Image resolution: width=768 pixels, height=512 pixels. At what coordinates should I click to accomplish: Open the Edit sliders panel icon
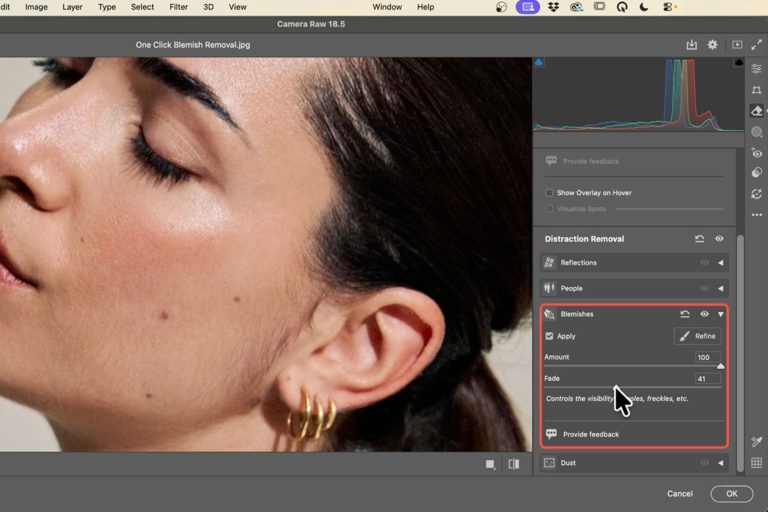pyautogui.click(x=757, y=69)
